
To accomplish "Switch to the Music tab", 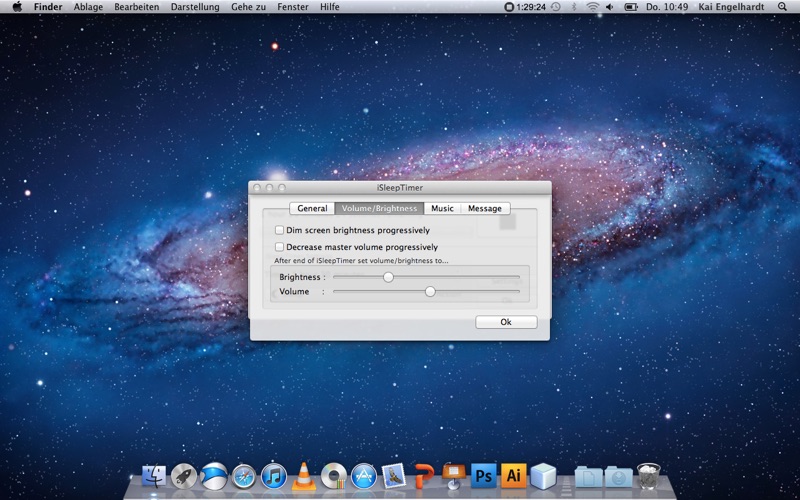I will pos(442,208).
